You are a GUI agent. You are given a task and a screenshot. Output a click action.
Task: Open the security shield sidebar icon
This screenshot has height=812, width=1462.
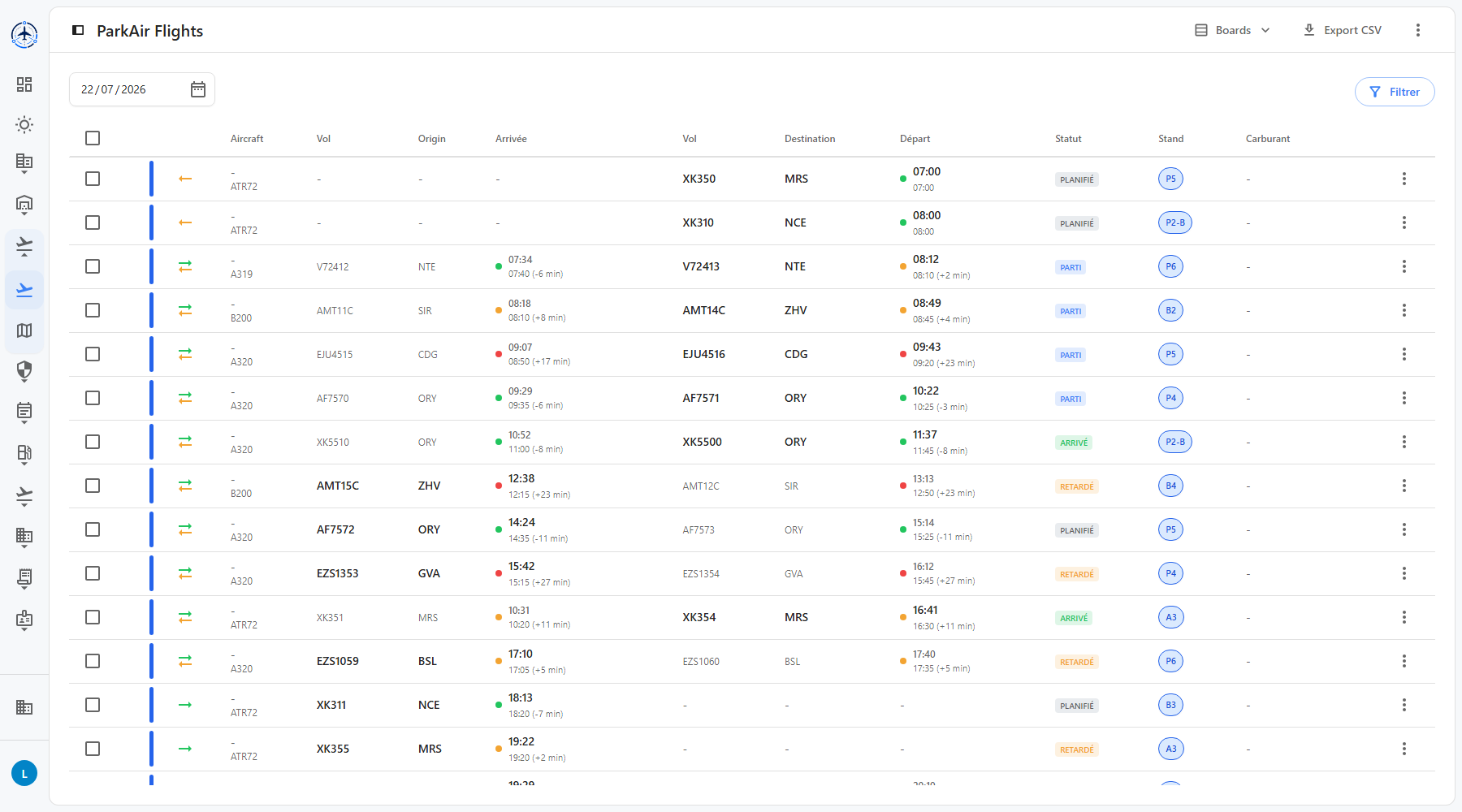pos(24,371)
